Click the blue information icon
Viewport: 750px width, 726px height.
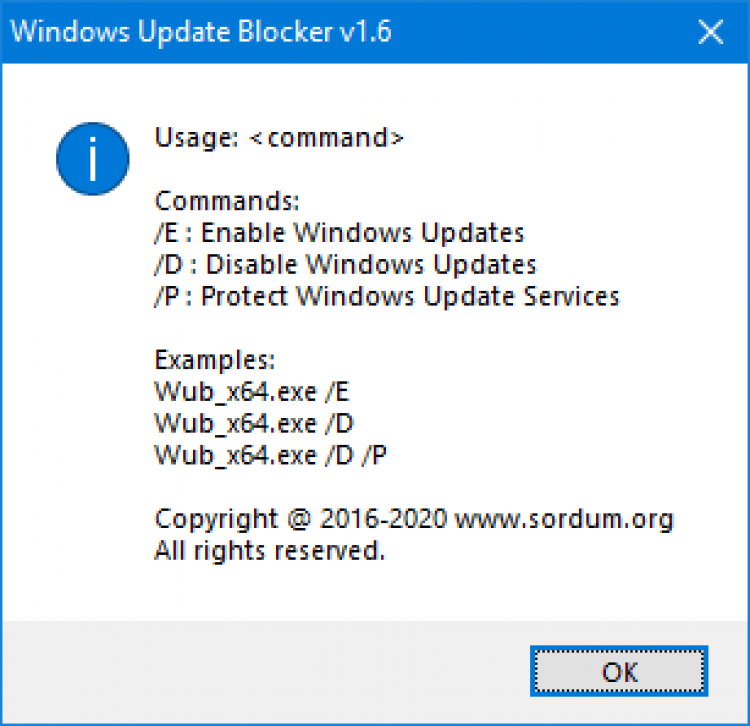[x=92, y=159]
